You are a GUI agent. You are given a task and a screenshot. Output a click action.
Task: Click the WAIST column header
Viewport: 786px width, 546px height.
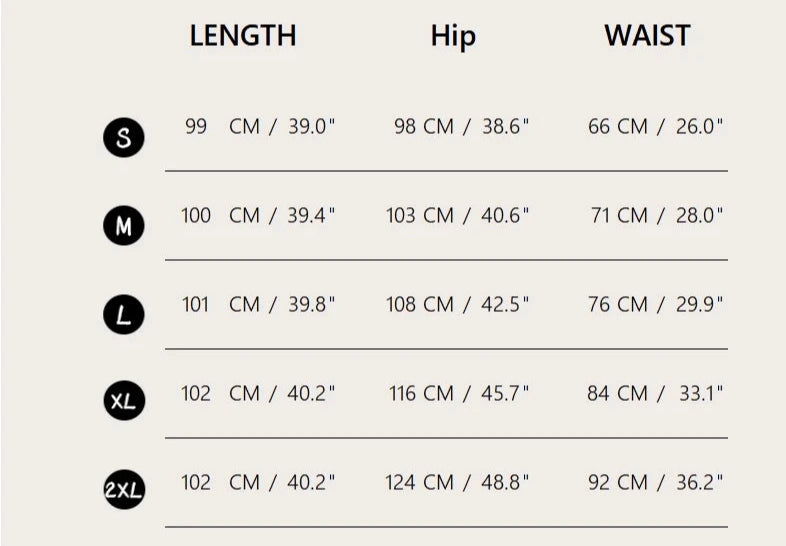647,36
